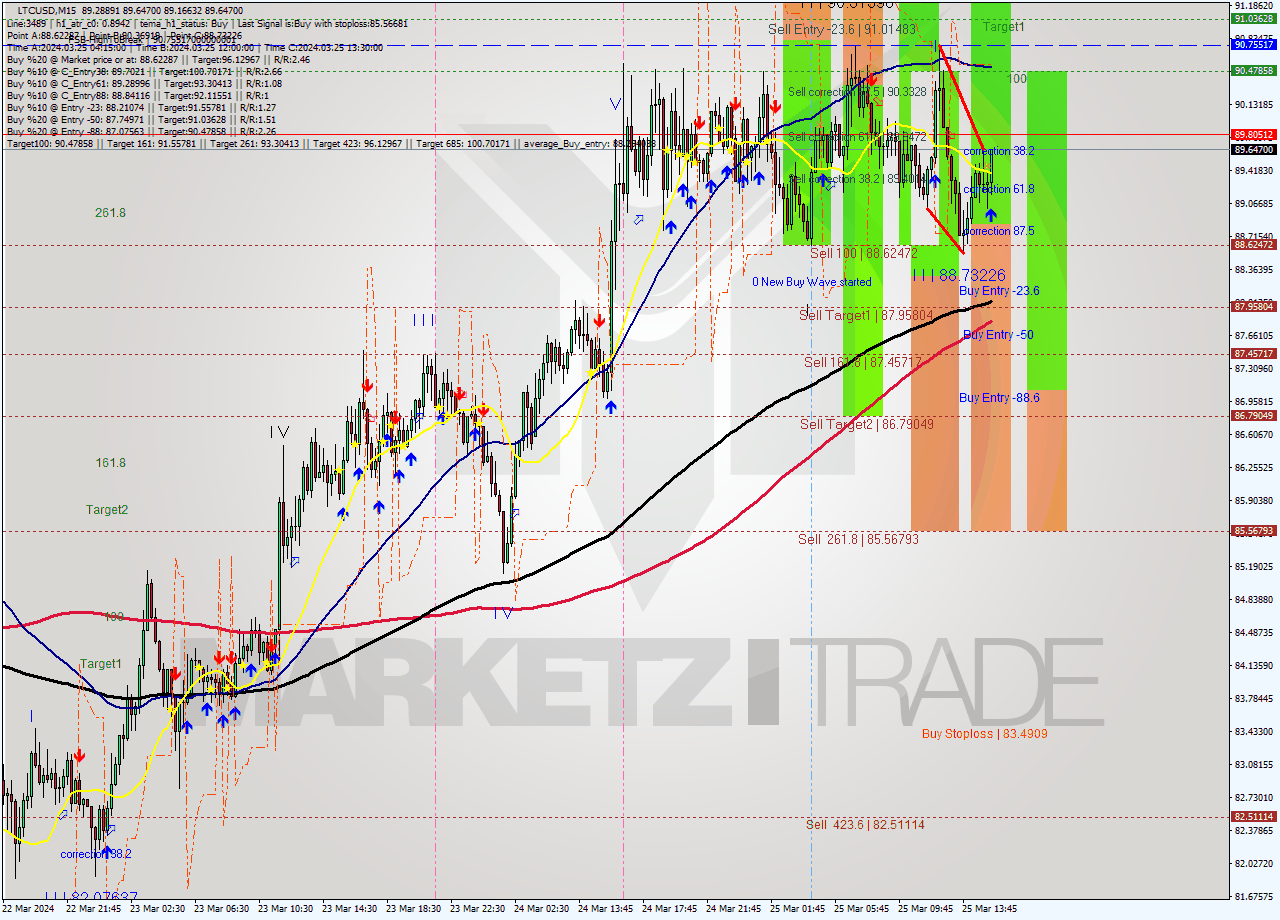Click the '0 New Buy Wave started' label
Screen dimensions: 1280x920
(x=812, y=282)
